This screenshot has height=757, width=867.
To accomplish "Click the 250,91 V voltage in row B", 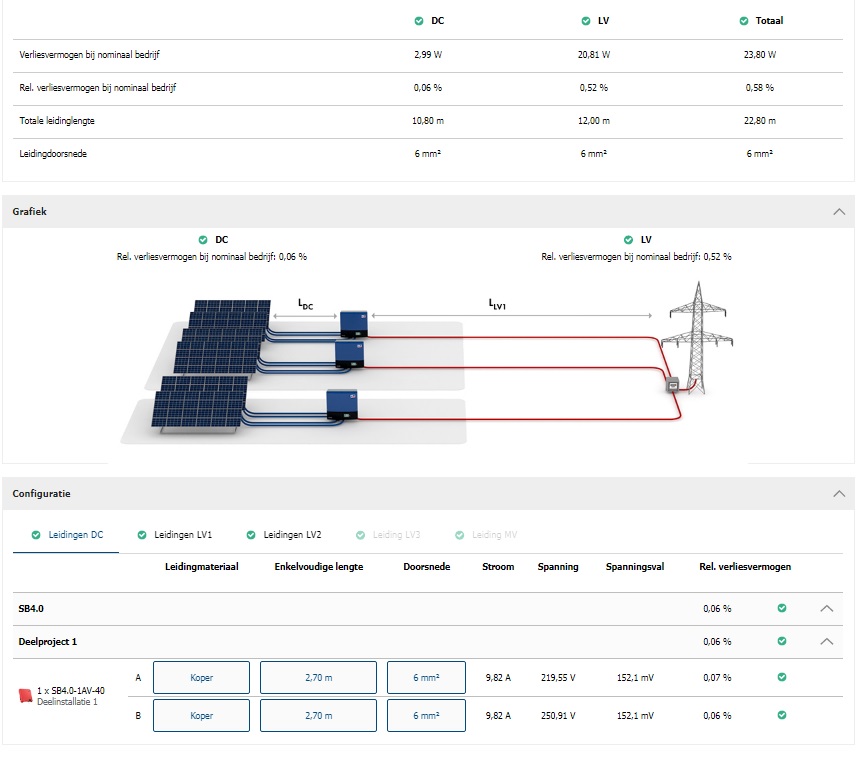I will click(558, 716).
